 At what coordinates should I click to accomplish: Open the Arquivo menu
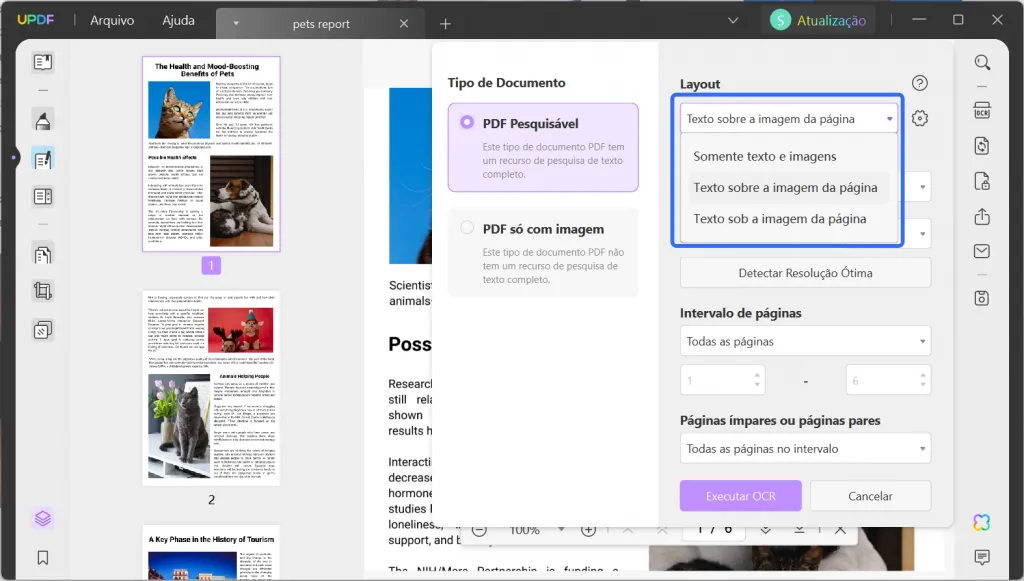[111, 19]
